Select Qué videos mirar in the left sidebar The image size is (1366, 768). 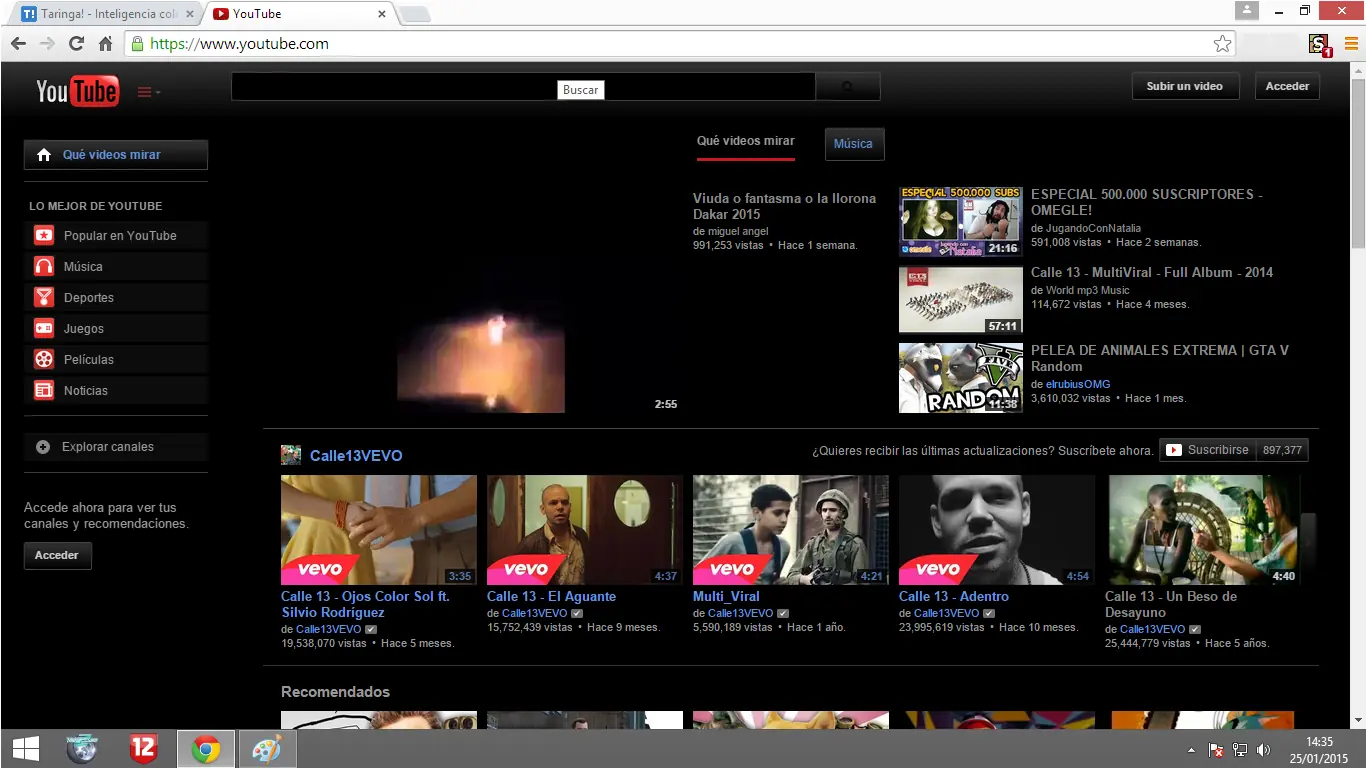[x=116, y=155]
